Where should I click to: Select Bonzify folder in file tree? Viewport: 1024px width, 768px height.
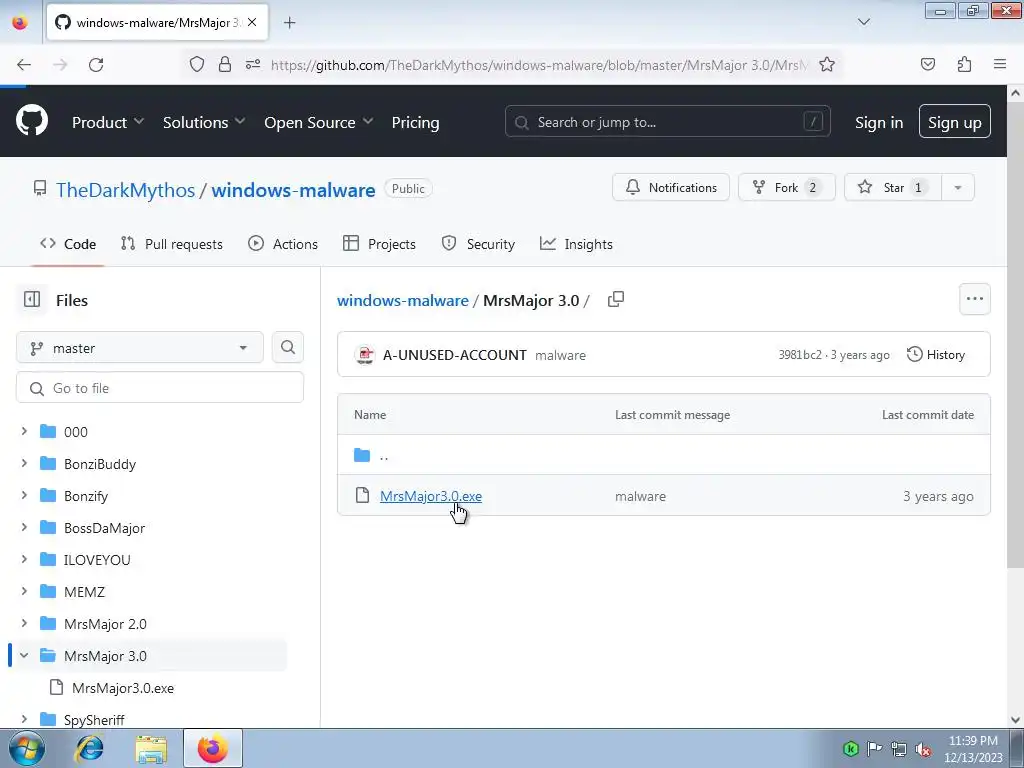(x=86, y=496)
